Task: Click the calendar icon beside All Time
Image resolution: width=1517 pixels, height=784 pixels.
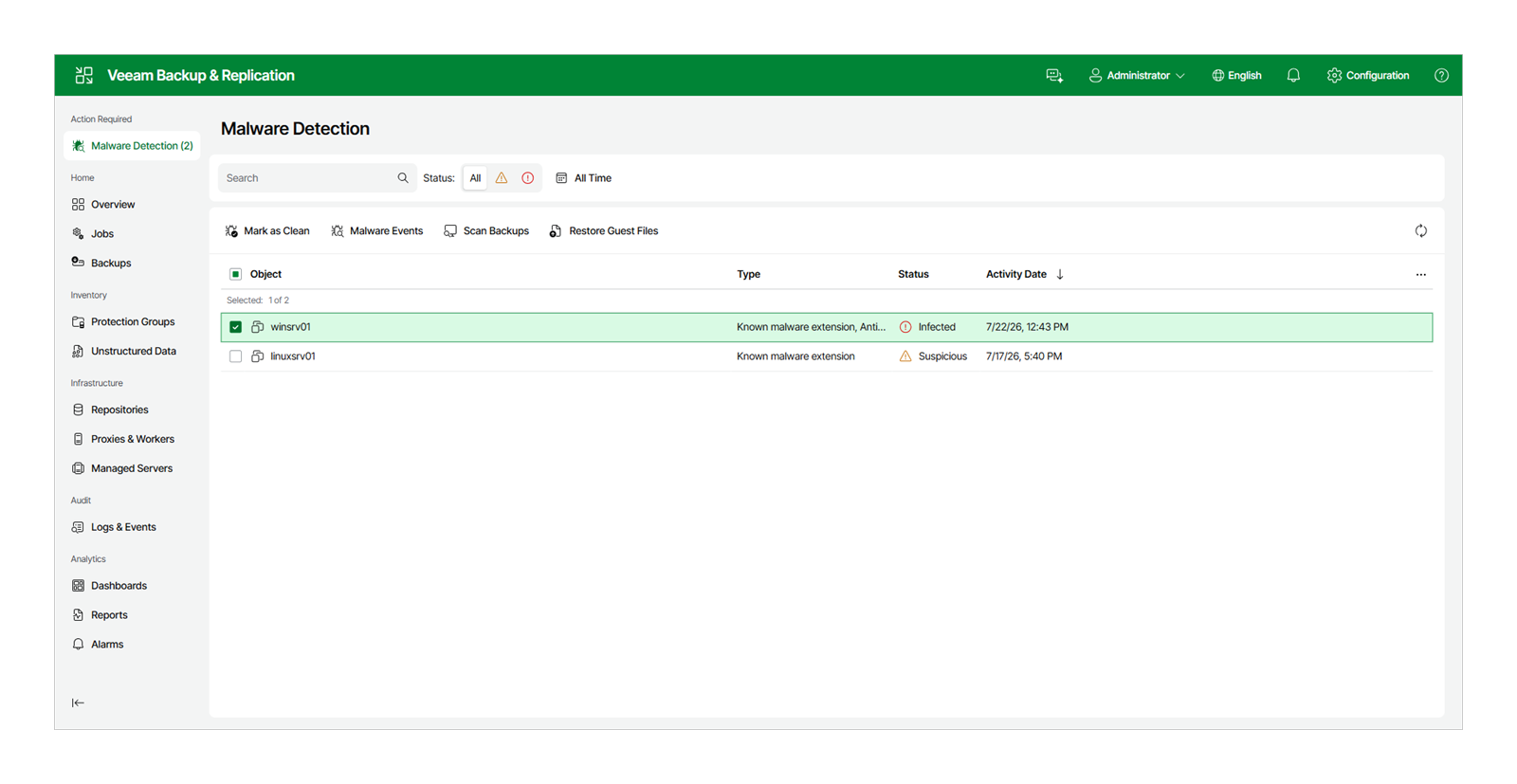Action: click(x=561, y=178)
